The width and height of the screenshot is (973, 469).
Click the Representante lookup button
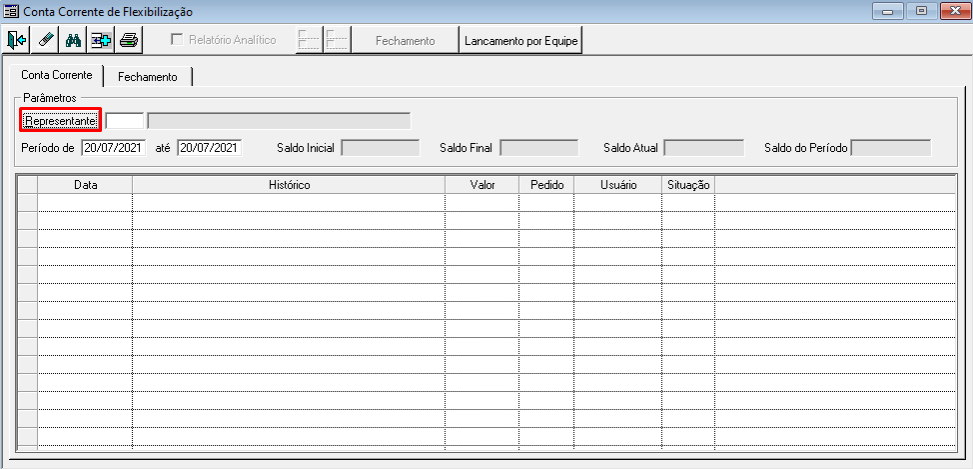[60, 121]
